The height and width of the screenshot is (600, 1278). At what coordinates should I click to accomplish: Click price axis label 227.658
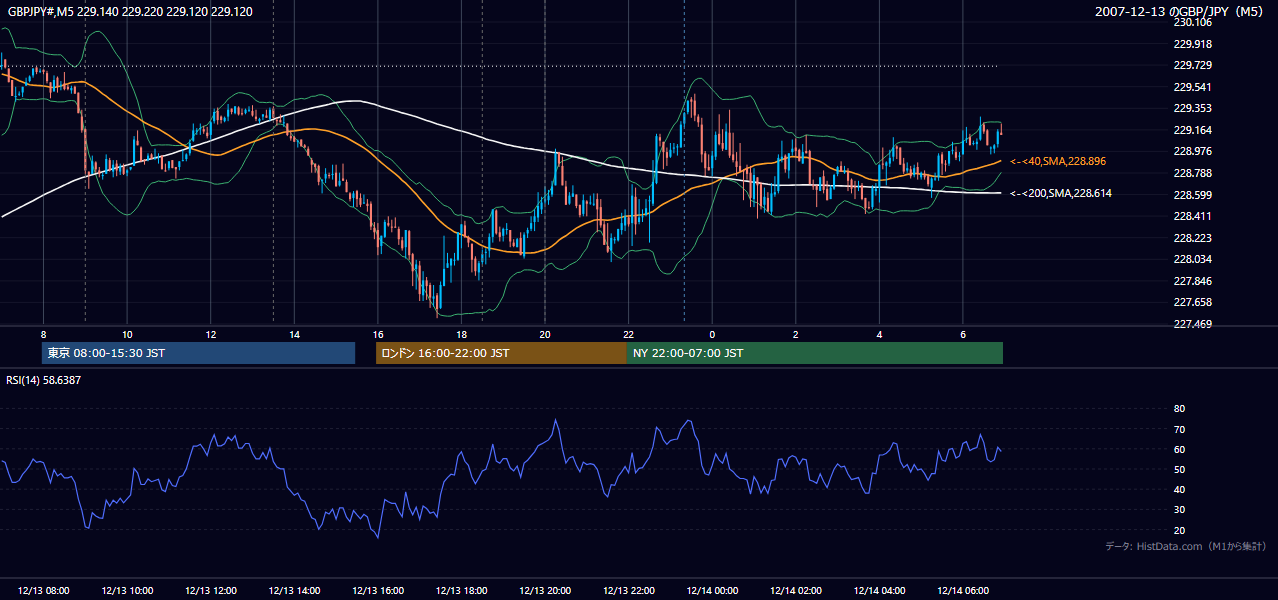point(1191,302)
